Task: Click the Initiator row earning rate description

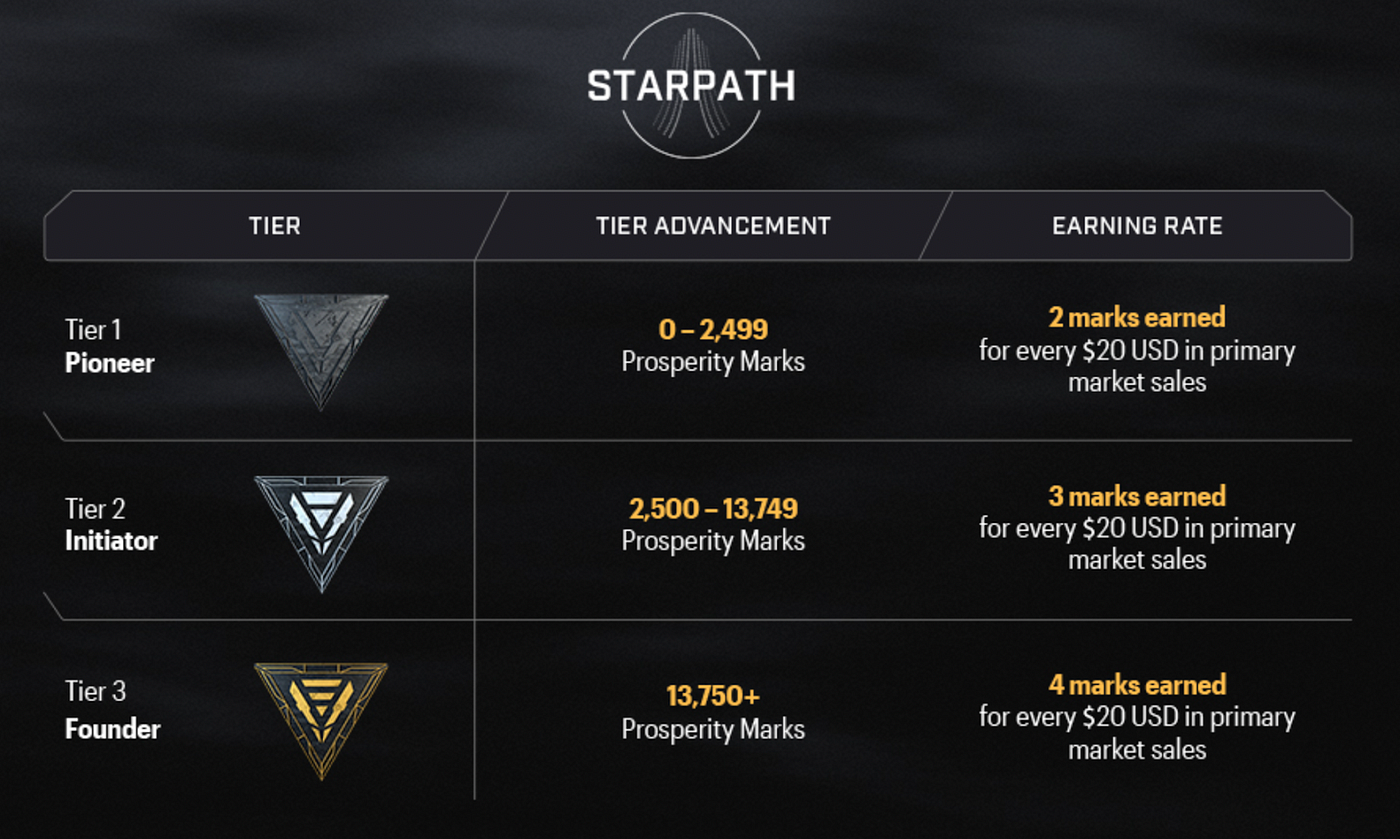Action: click(x=1137, y=544)
